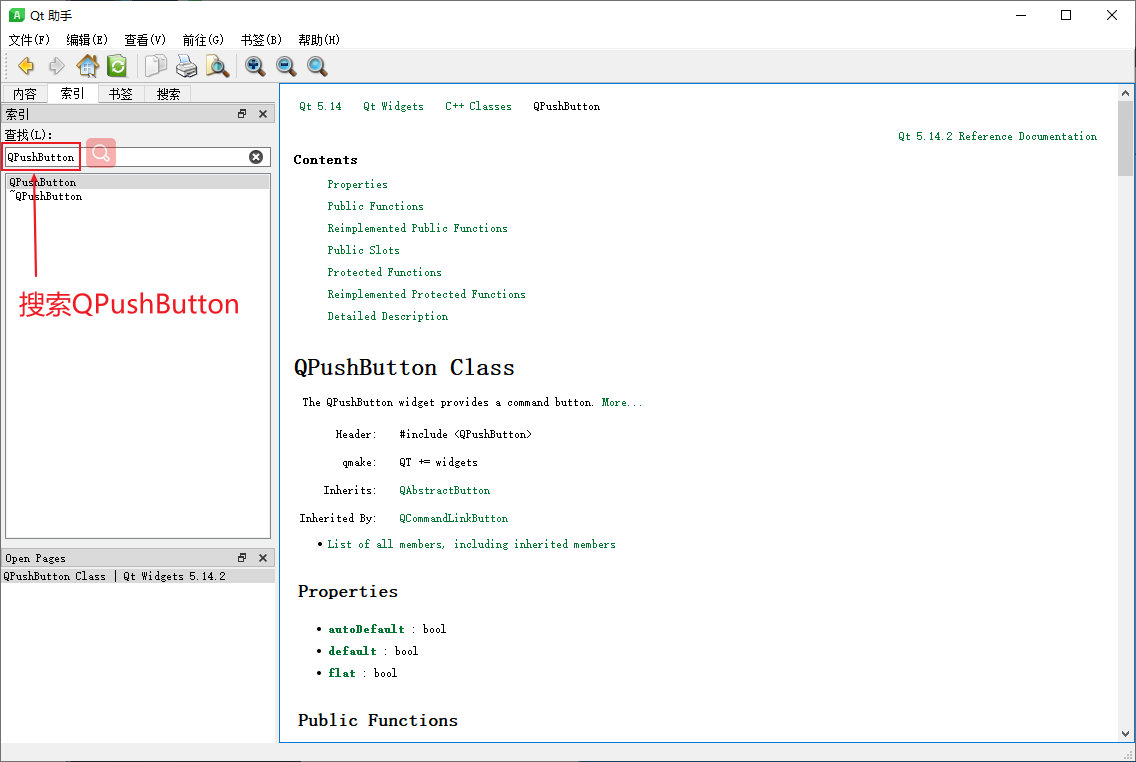Reset zoom to normal size
The image size is (1136, 762).
pos(317,67)
